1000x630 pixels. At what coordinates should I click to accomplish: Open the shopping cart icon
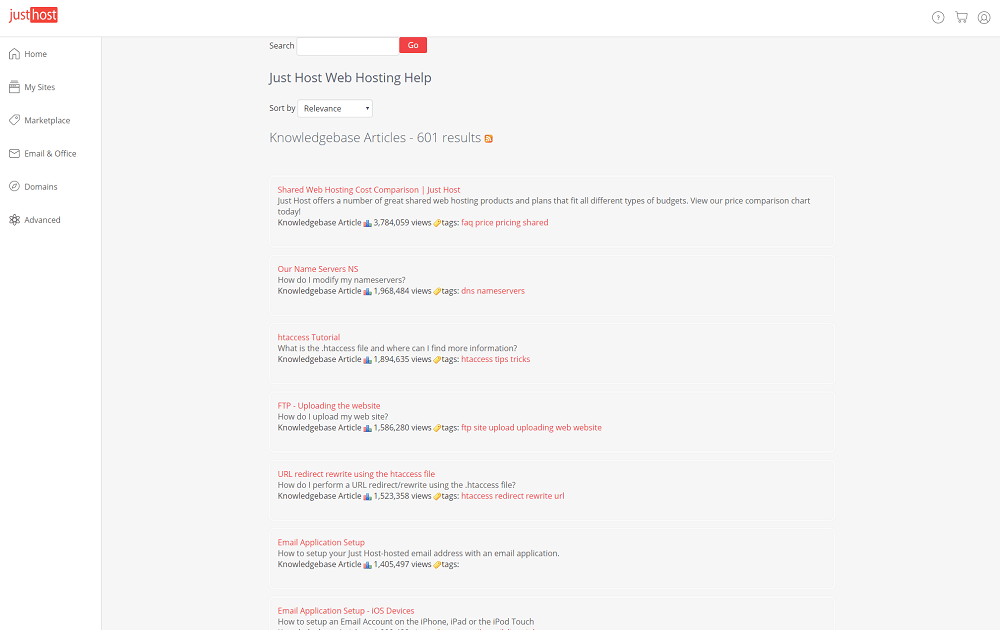(x=961, y=17)
